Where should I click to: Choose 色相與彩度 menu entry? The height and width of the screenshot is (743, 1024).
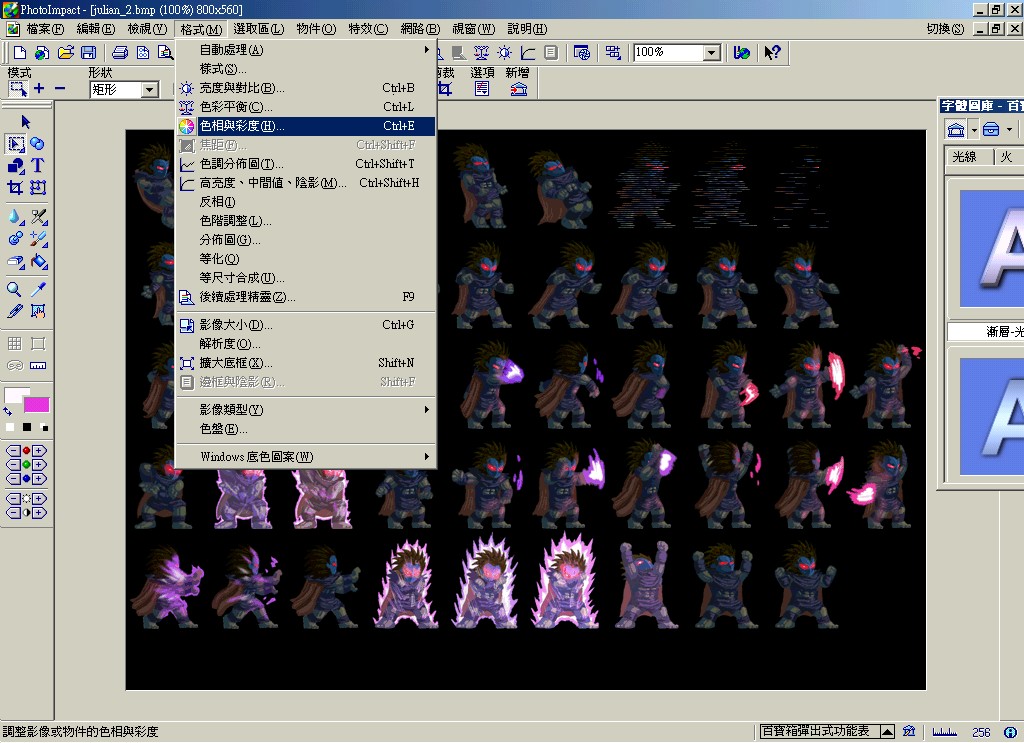click(x=306, y=125)
